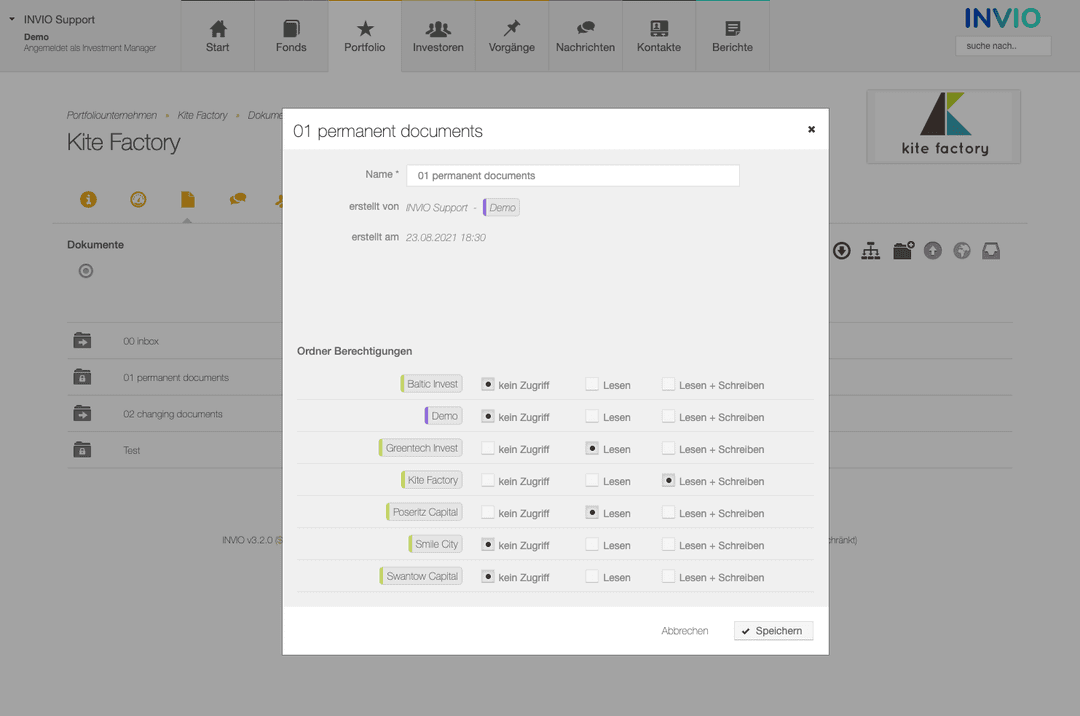Expand the INVIO Support user menu arrow

(12, 19)
